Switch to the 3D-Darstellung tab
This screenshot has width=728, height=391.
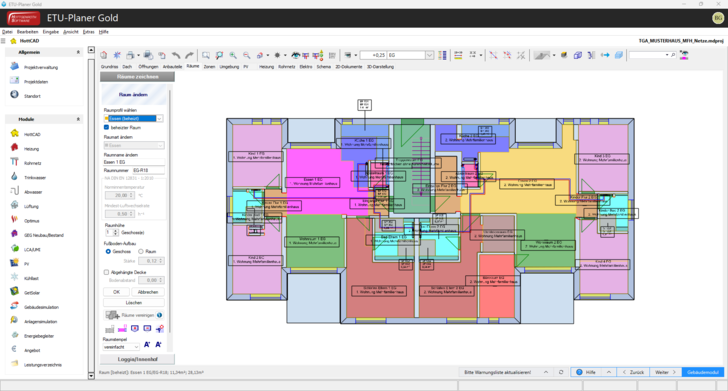[380, 67]
